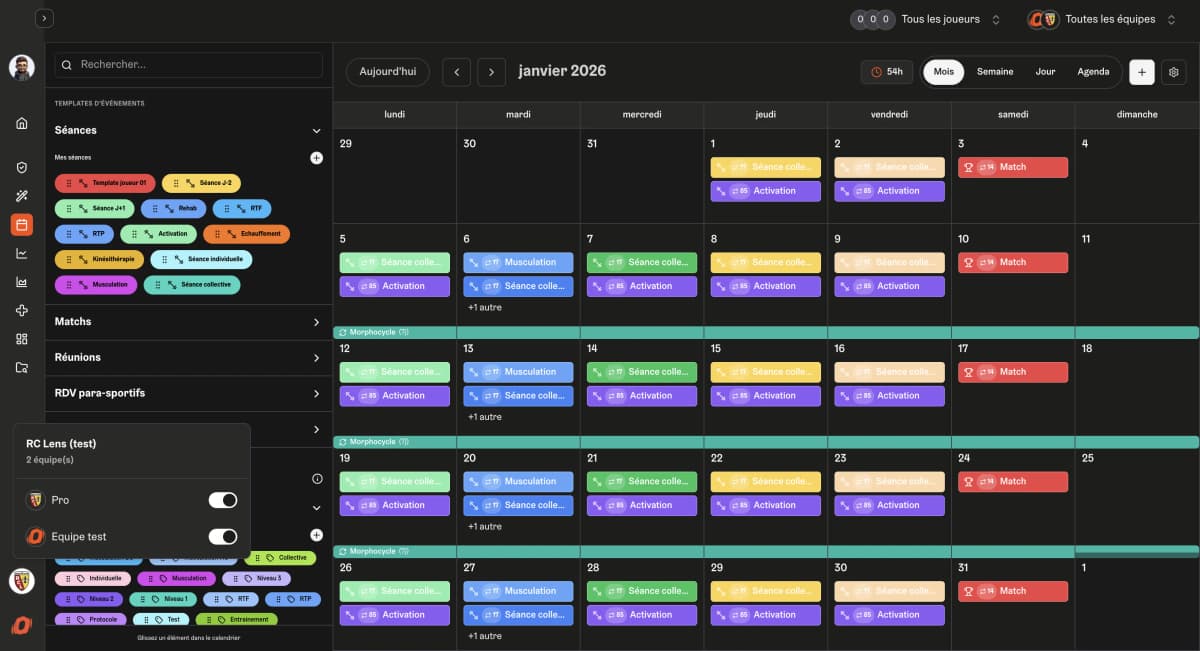Screen dimensions: 1200x651
Task: Toggle the Equipe test switch
Action: pos(222,537)
